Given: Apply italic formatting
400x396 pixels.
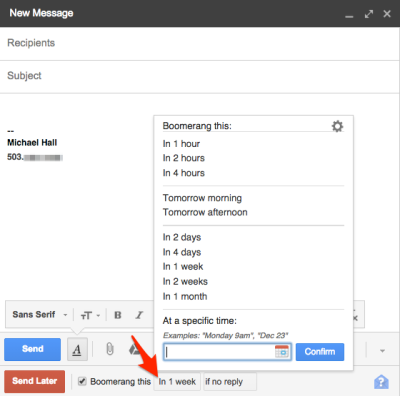Looking at the screenshot, I should [x=139, y=315].
